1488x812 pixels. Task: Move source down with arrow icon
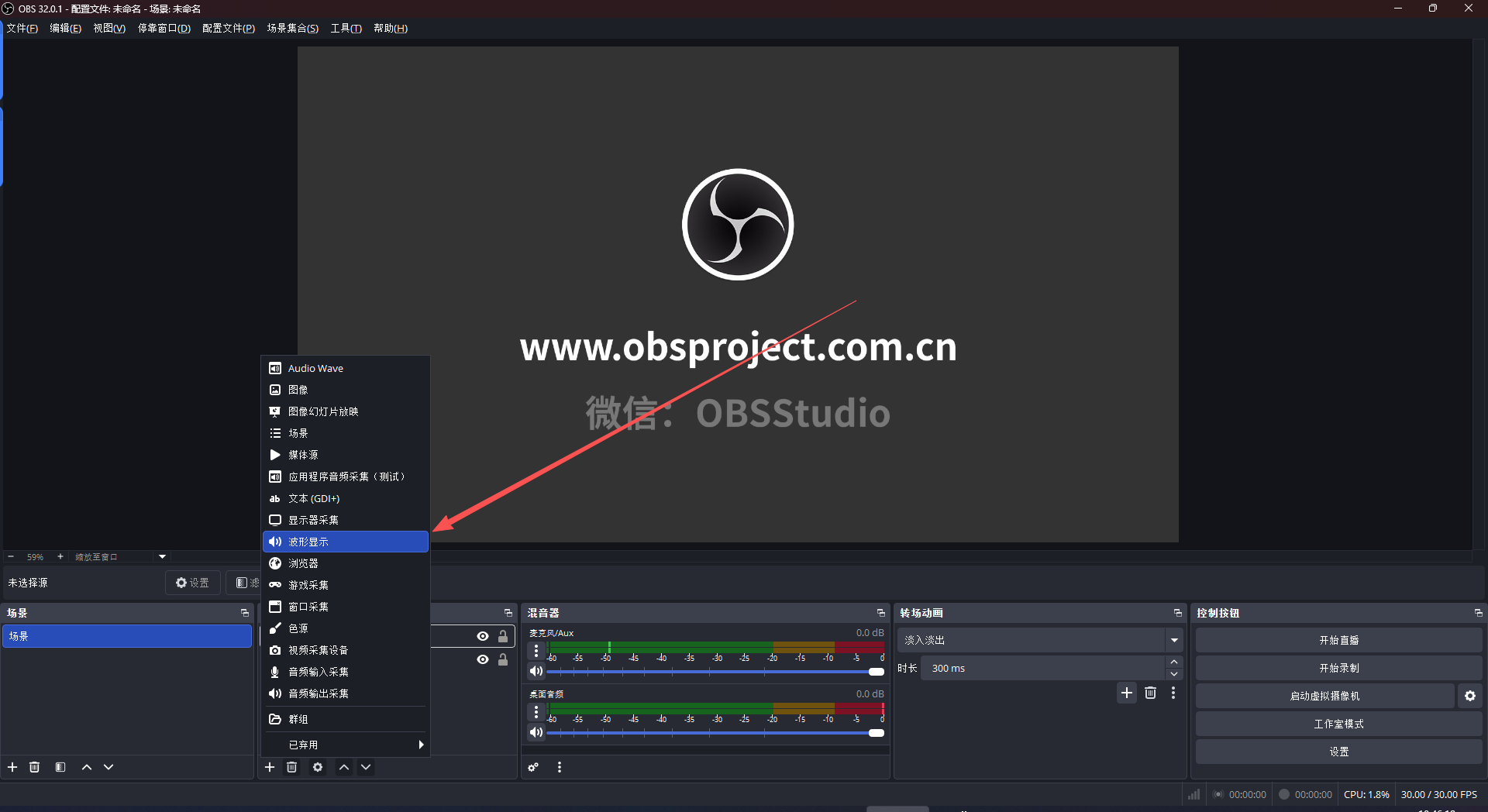366,767
